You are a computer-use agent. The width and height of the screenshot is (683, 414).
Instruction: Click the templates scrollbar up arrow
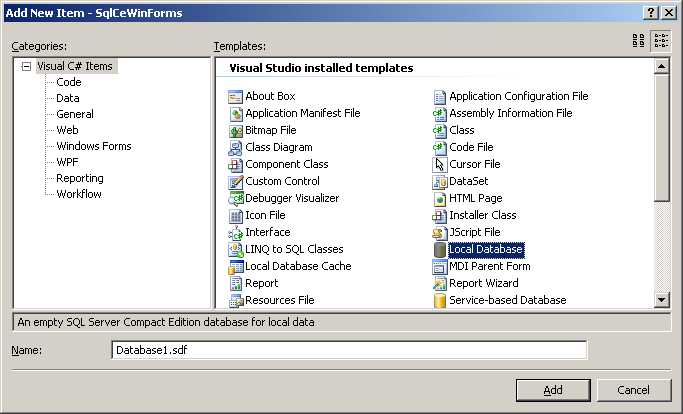tap(662, 67)
